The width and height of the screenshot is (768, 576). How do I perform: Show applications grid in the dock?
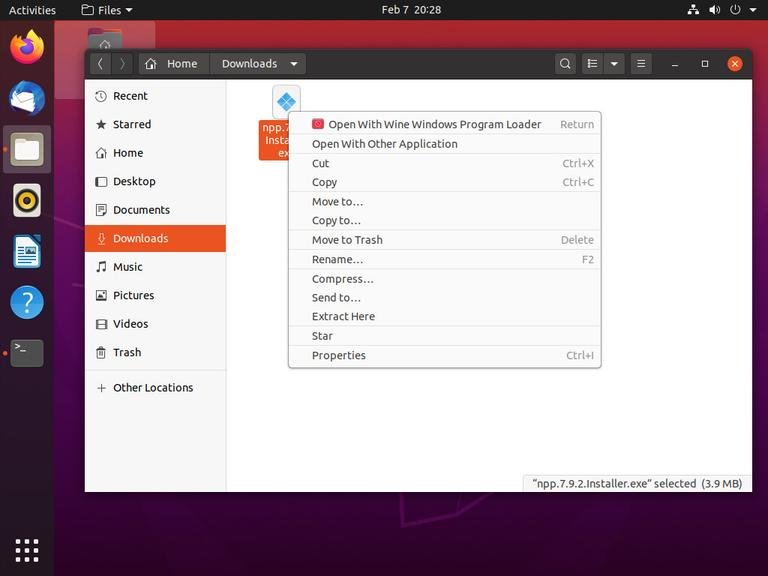click(27, 549)
